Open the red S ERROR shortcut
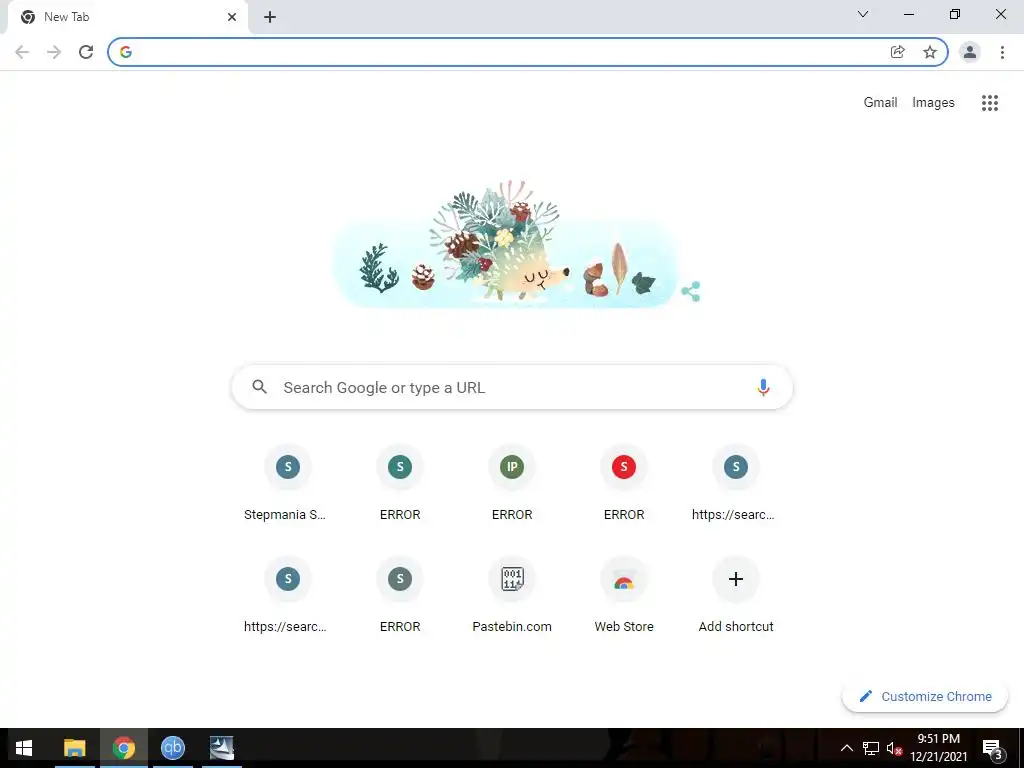Screen dimensions: 1024x768 (x=624, y=482)
